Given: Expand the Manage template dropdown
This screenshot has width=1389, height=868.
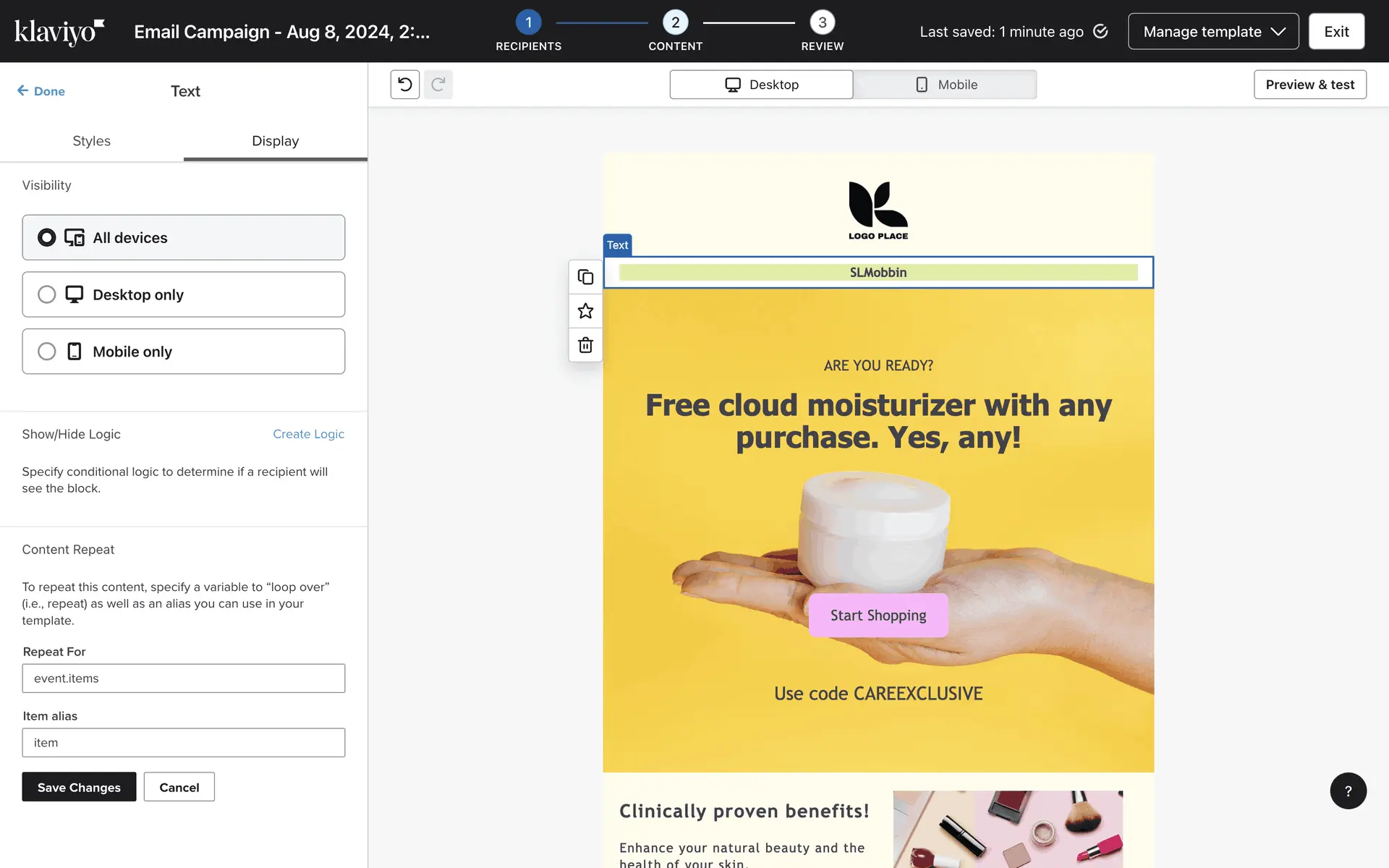Looking at the screenshot, I should pos(1212,32).
